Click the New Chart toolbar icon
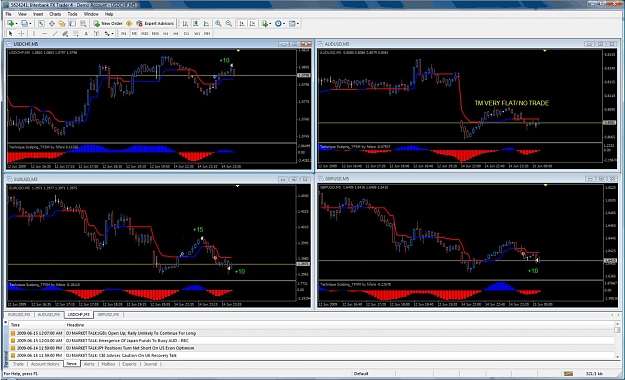625x380 pixels. point(10,24)
